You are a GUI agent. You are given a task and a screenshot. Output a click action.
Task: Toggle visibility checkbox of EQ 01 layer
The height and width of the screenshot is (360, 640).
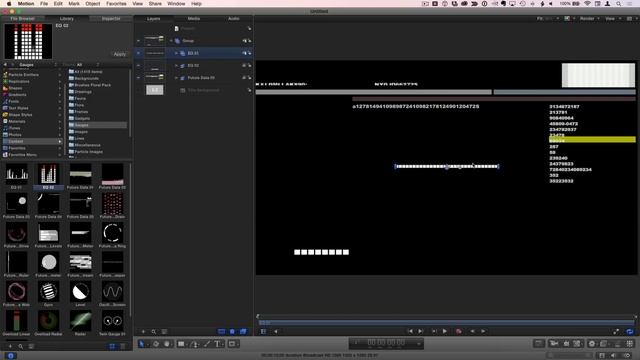(138, 53)
